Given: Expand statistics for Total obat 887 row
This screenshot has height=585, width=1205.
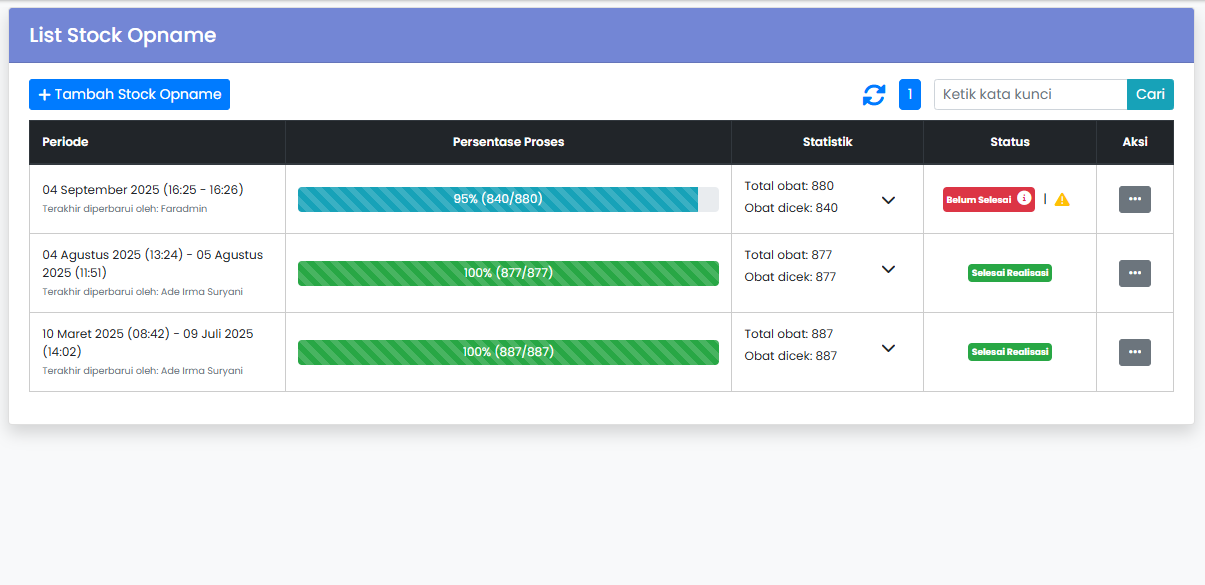Looking at the screenshot, I should (888, 348).
